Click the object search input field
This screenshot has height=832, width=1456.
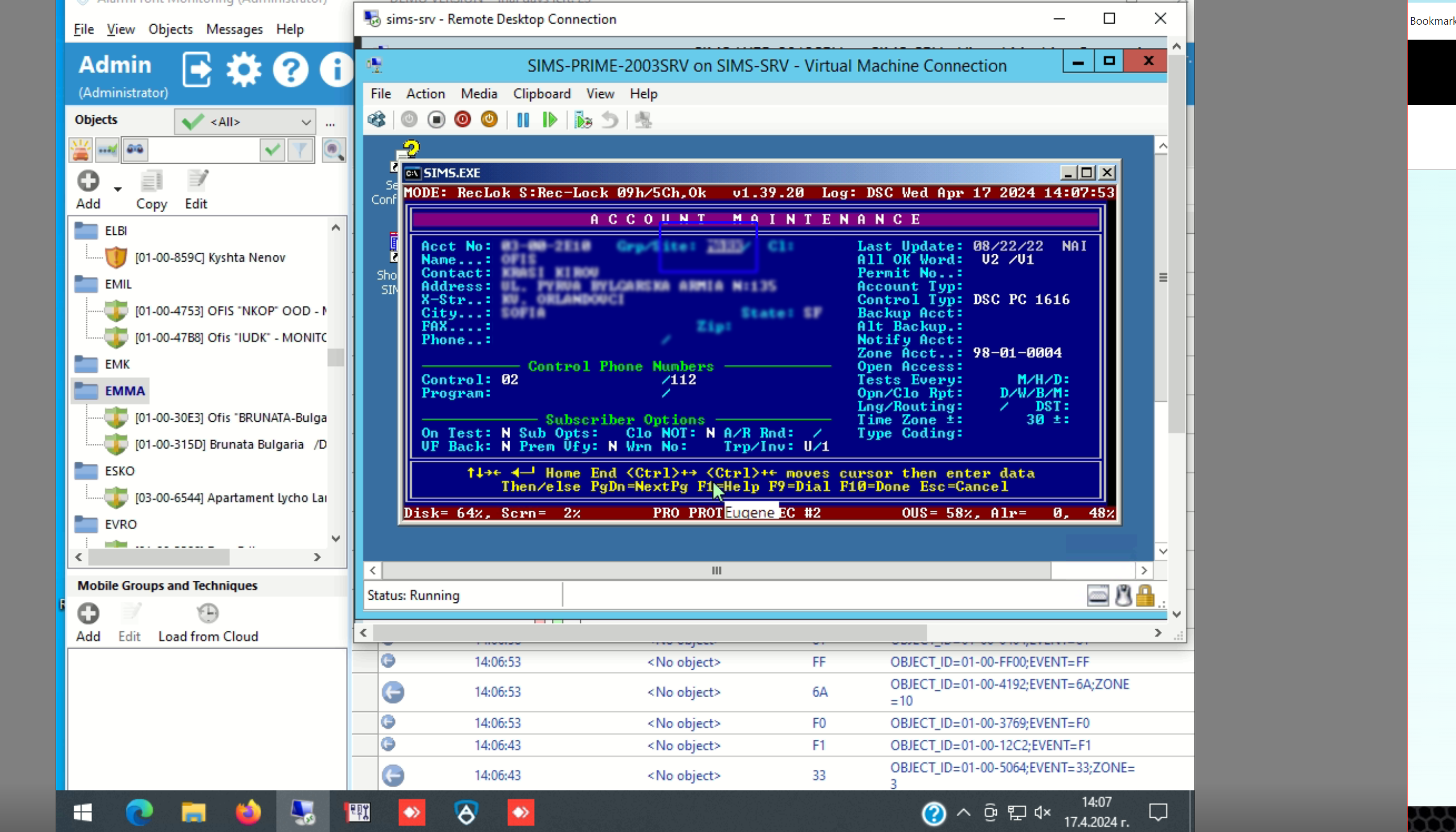click(203, 150)
